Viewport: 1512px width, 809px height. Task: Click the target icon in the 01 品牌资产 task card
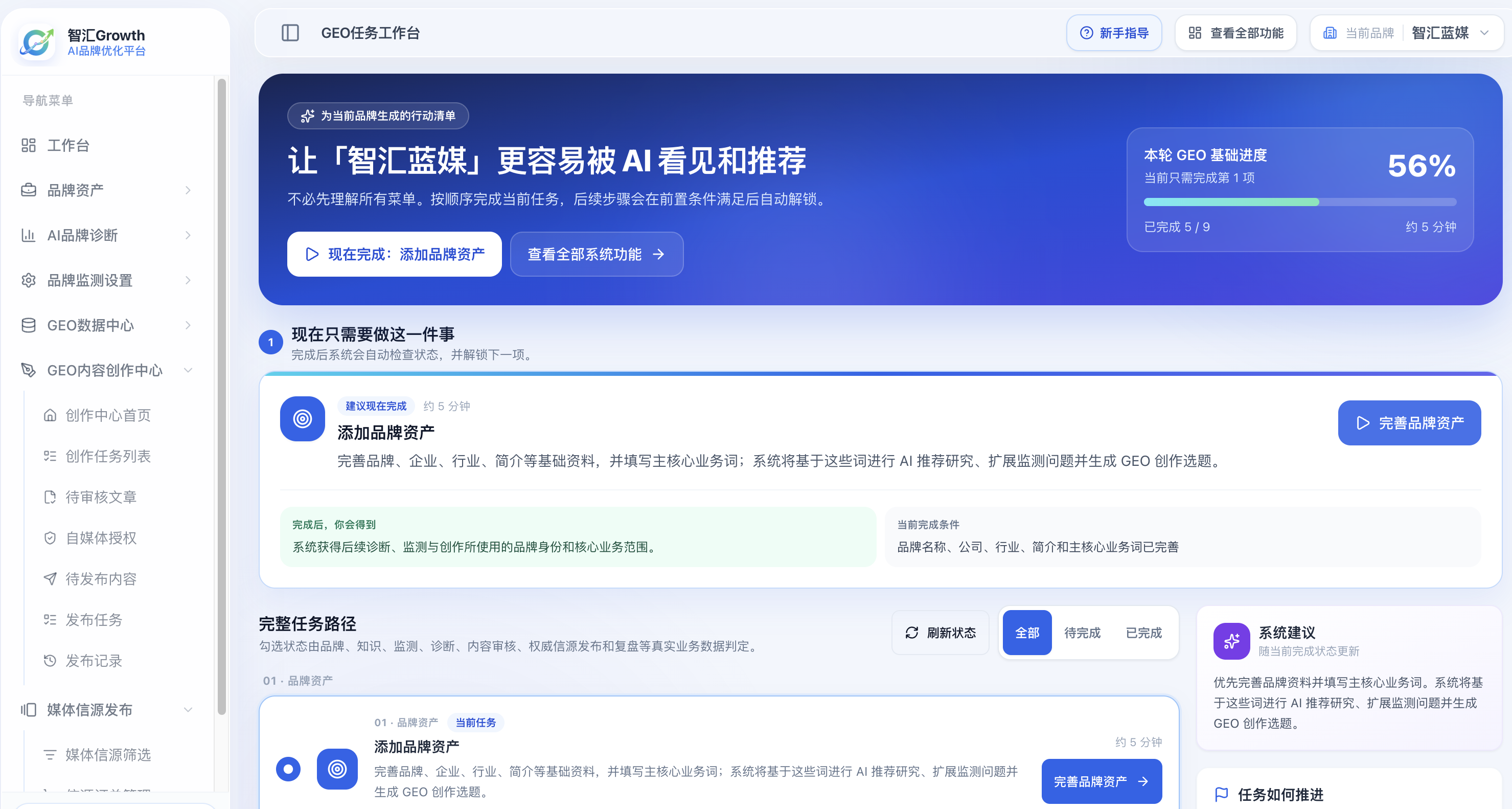337,769
